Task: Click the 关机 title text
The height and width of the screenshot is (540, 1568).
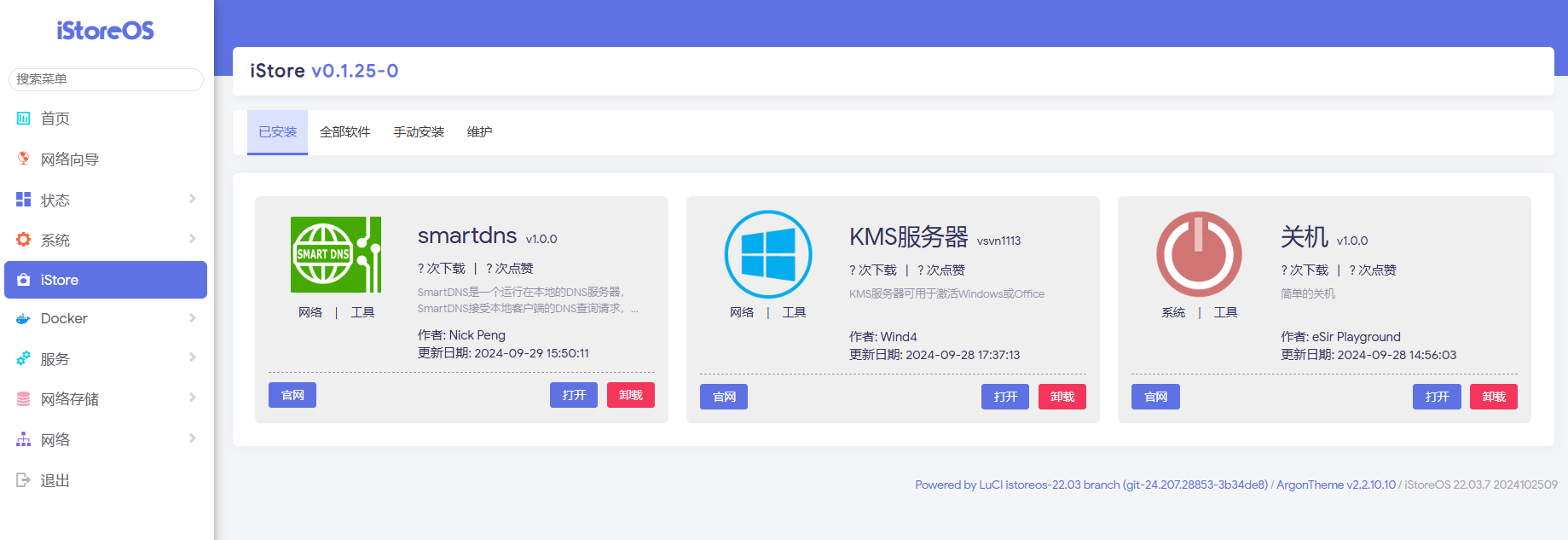Action: click(x=1305, y=236)
